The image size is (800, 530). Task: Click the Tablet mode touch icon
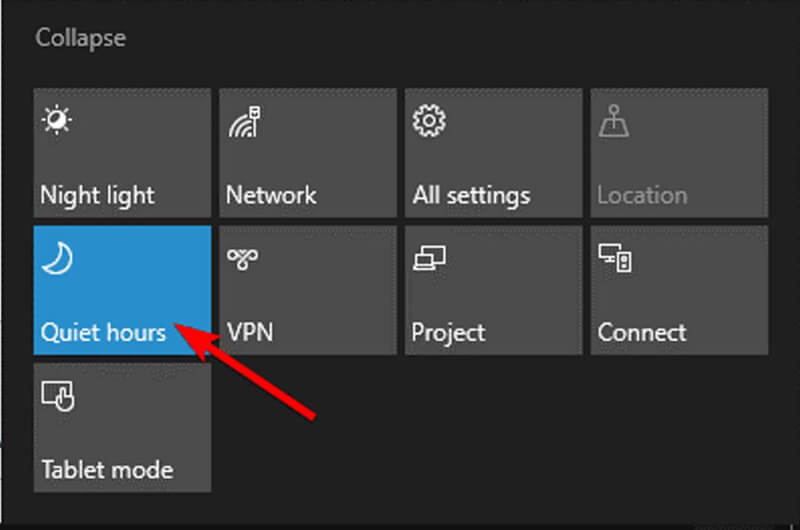pyautogui.click(x=58, y=396)
